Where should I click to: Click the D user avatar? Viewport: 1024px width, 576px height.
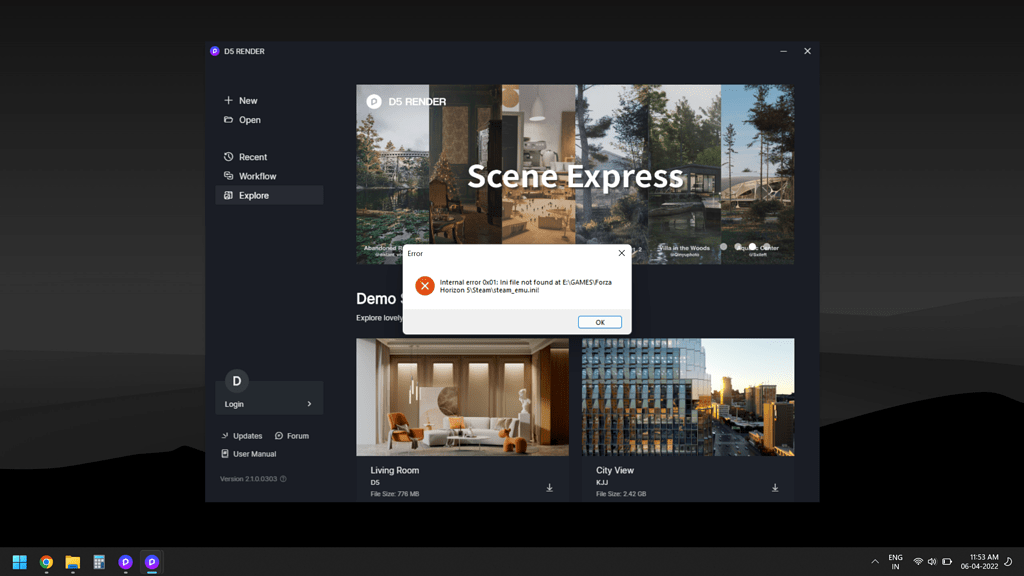pyautogui.click(x=237, y=381)
